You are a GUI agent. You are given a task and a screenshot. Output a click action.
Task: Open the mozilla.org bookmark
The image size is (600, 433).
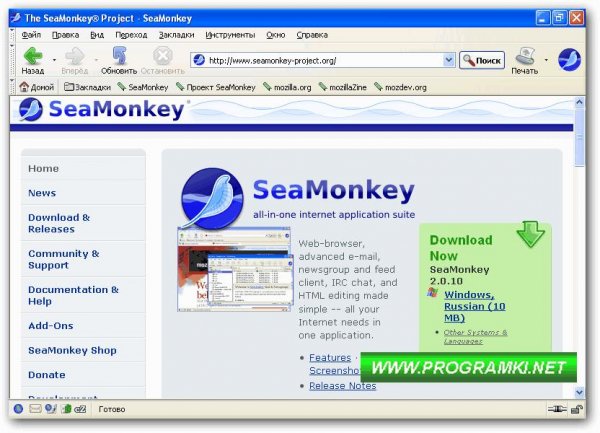point(287,87)
